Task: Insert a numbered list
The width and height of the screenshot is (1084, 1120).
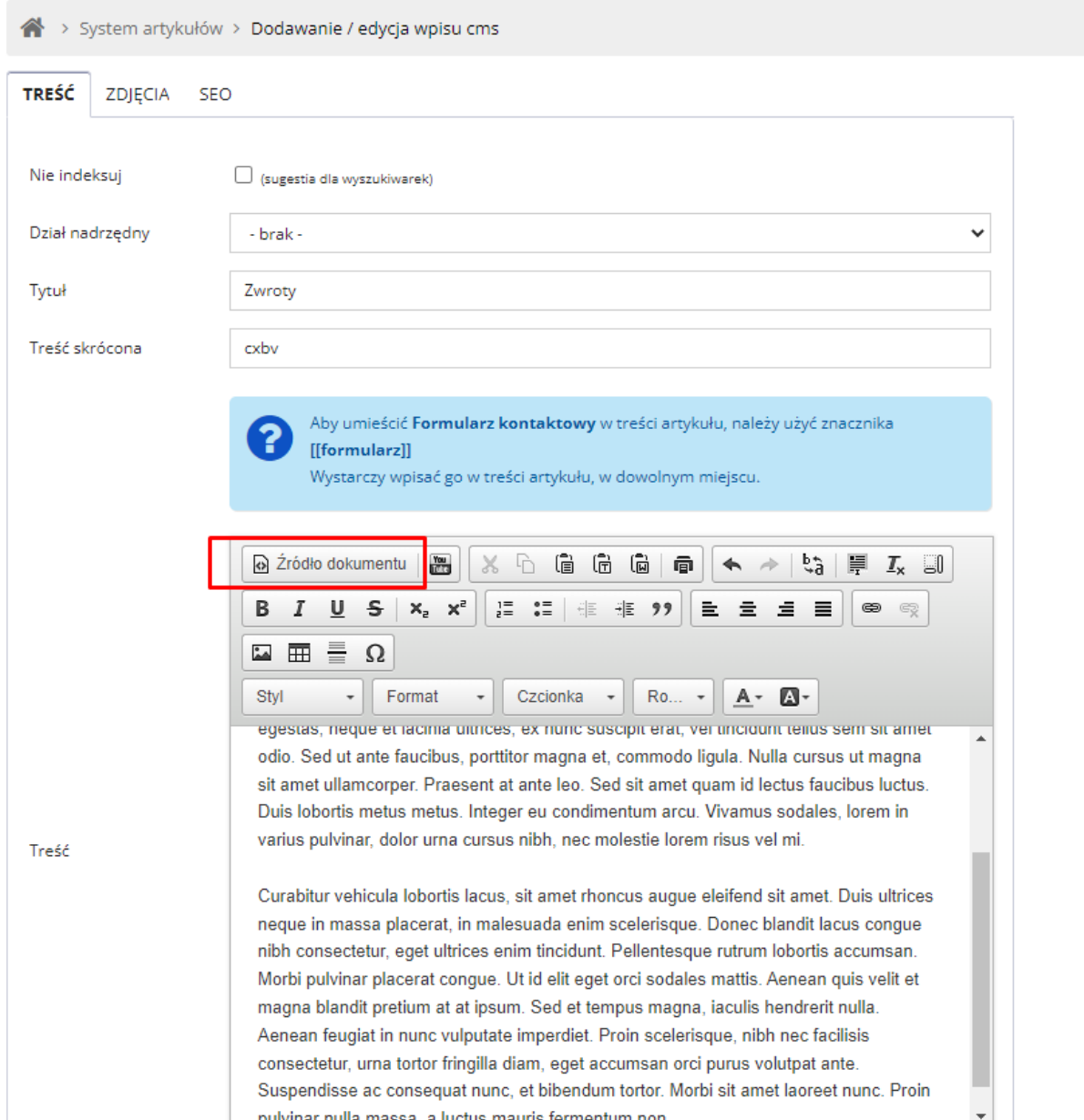Action: click(505, 609)
